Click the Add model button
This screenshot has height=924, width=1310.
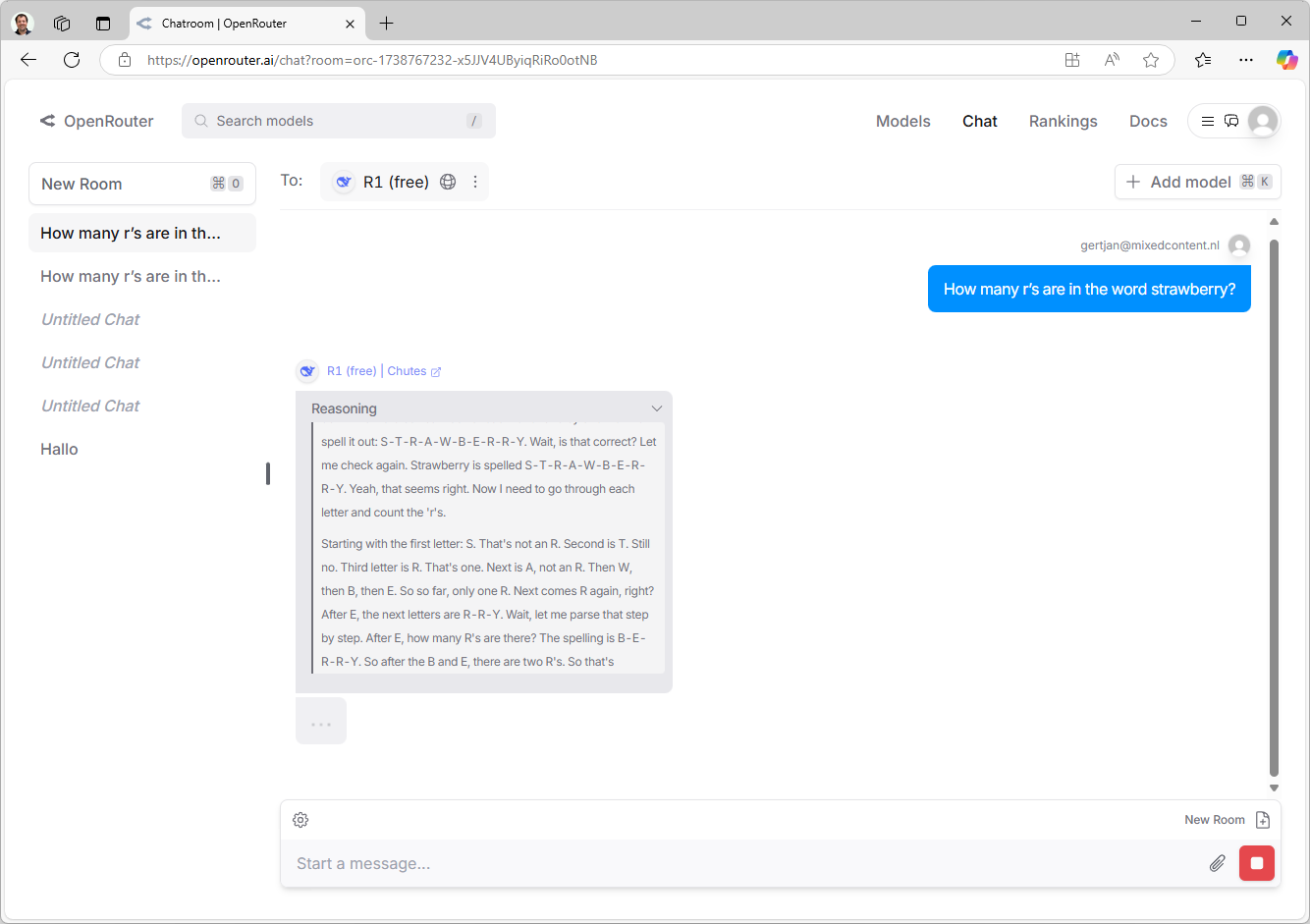1198,182
